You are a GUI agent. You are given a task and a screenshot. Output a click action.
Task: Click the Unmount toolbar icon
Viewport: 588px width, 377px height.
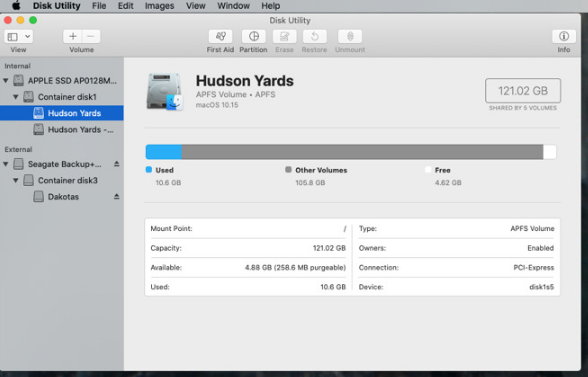(x=350, y=36)
